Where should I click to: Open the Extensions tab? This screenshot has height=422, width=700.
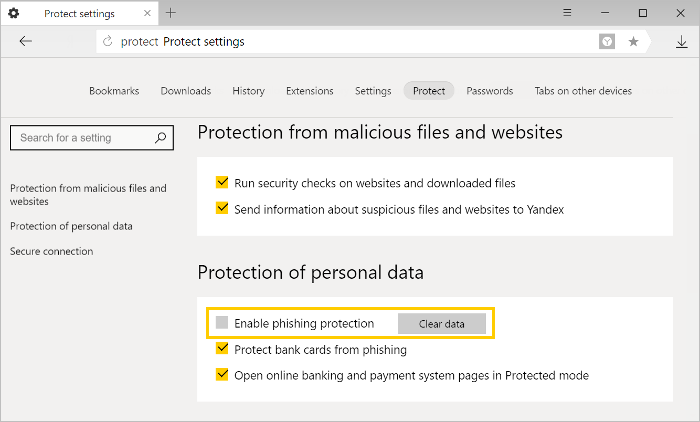click(310, 91)
